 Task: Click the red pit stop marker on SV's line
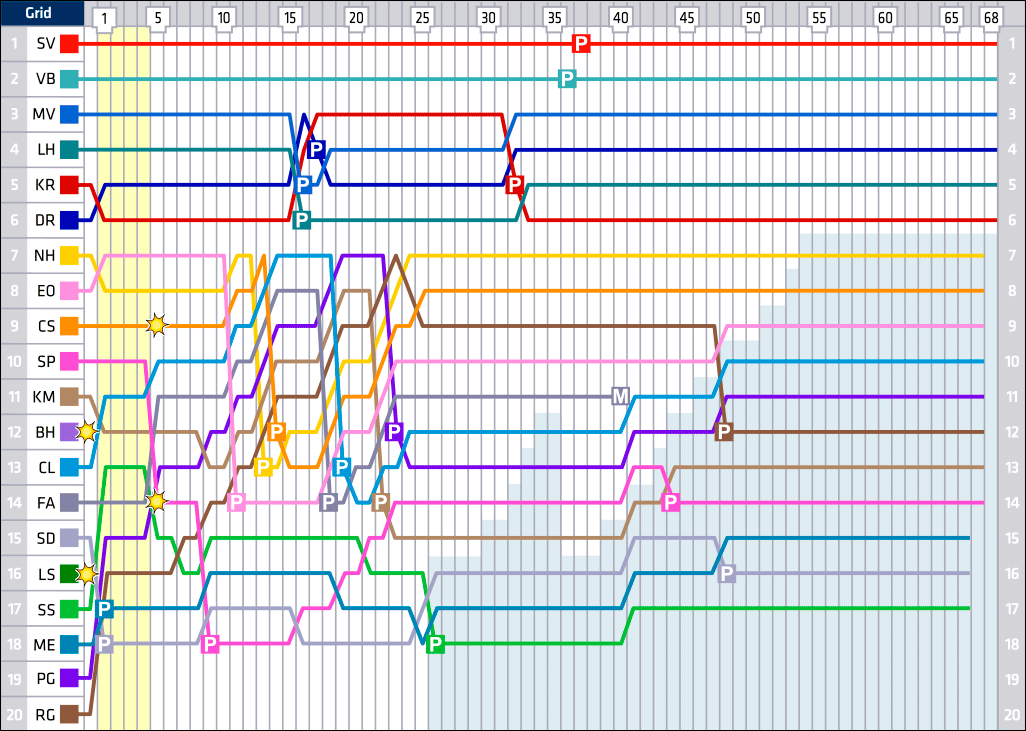580,43
